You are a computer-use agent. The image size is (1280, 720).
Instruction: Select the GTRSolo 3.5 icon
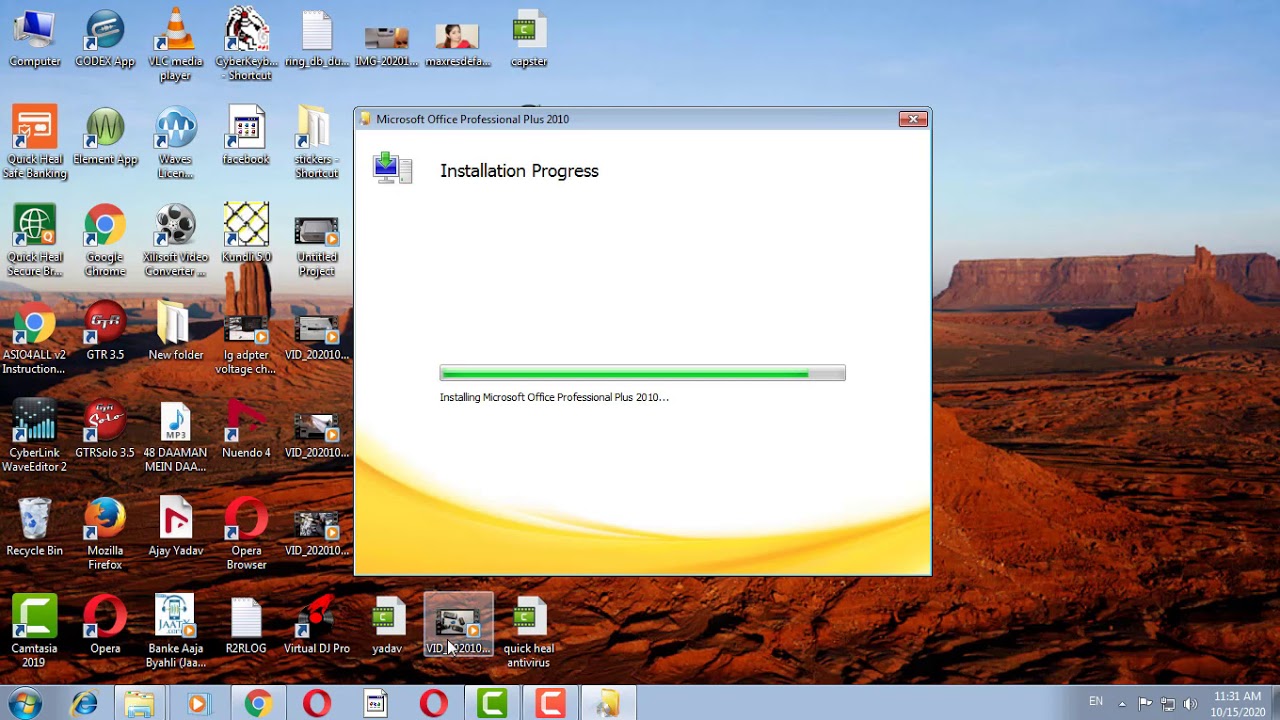[105, 430]
